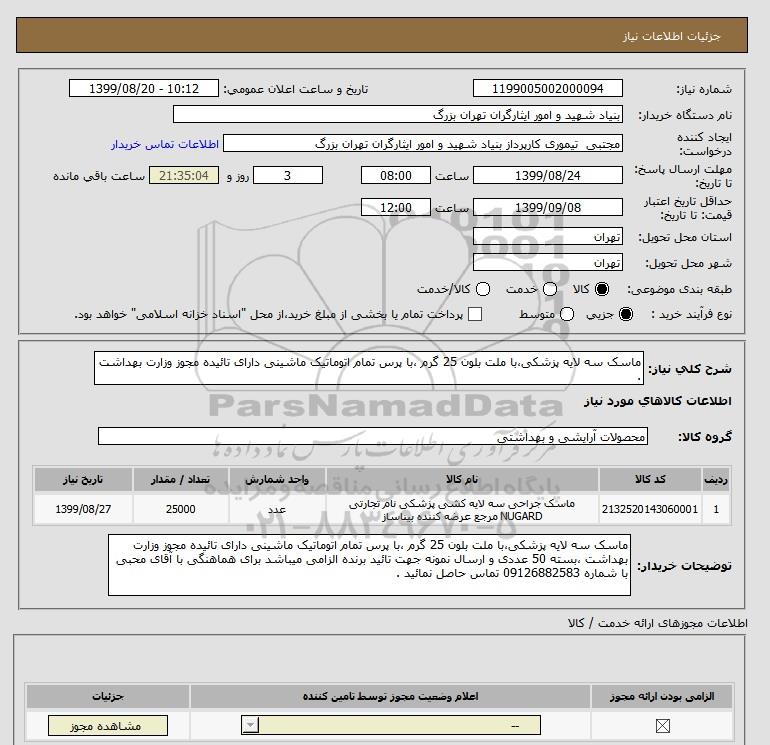
Task: Click the جزئیات column header in license table
Action: (x=108, y=696)
